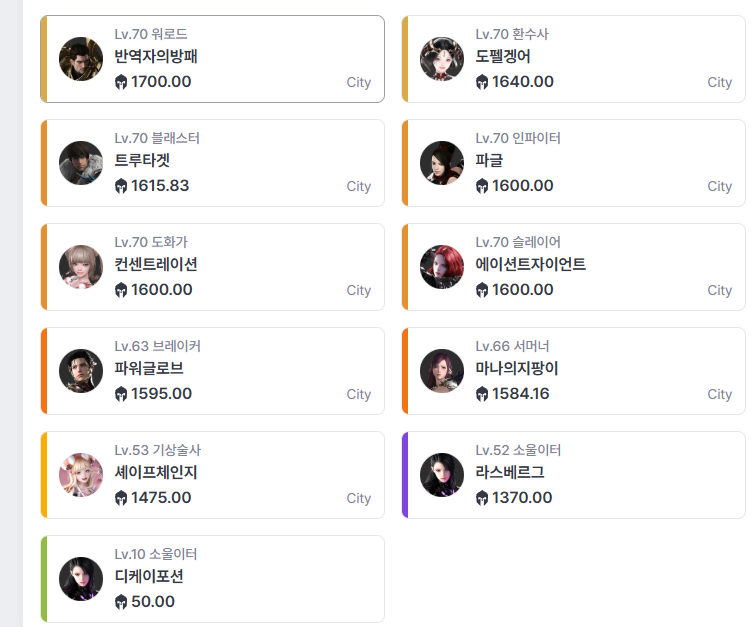Click the 에이션트자이언트 slayer avatar
This screenshot has height=627, width=754.
[x=442, y=267]
